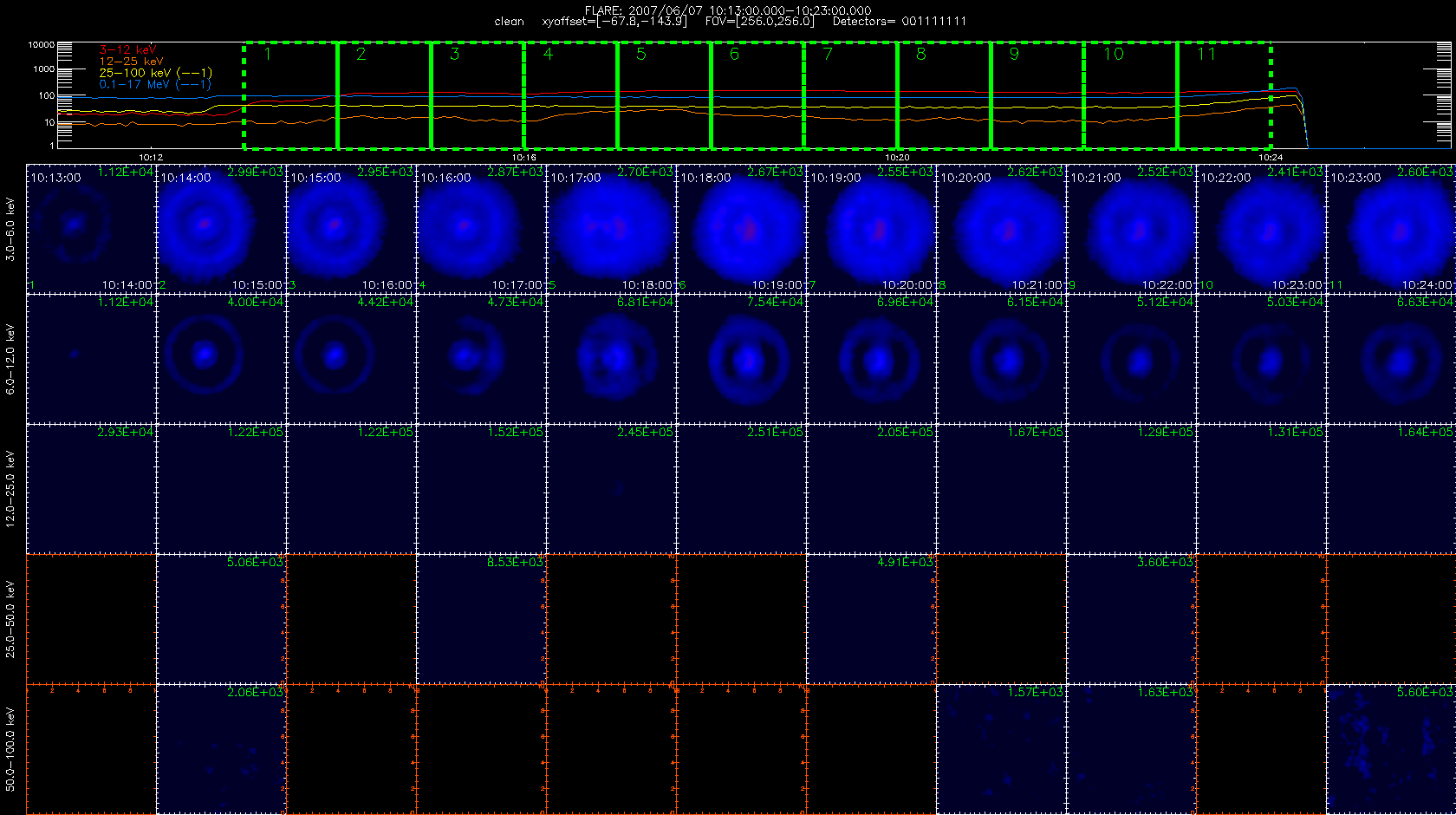This screenshot has height=815, width=1456.
Task: Open 25.0-50.0 keV image labeled 4.91E+03
Action: coord(872,619)
